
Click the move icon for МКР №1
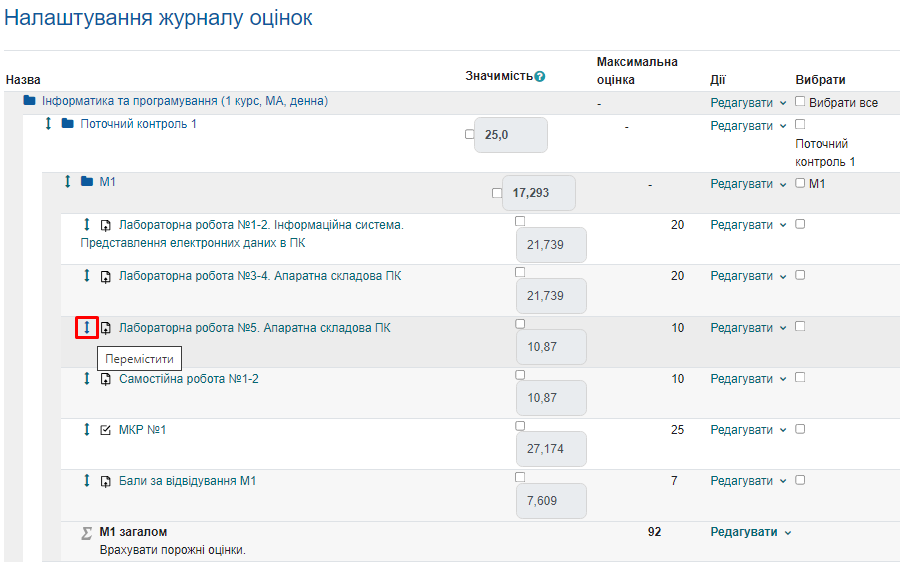[87, 430]
